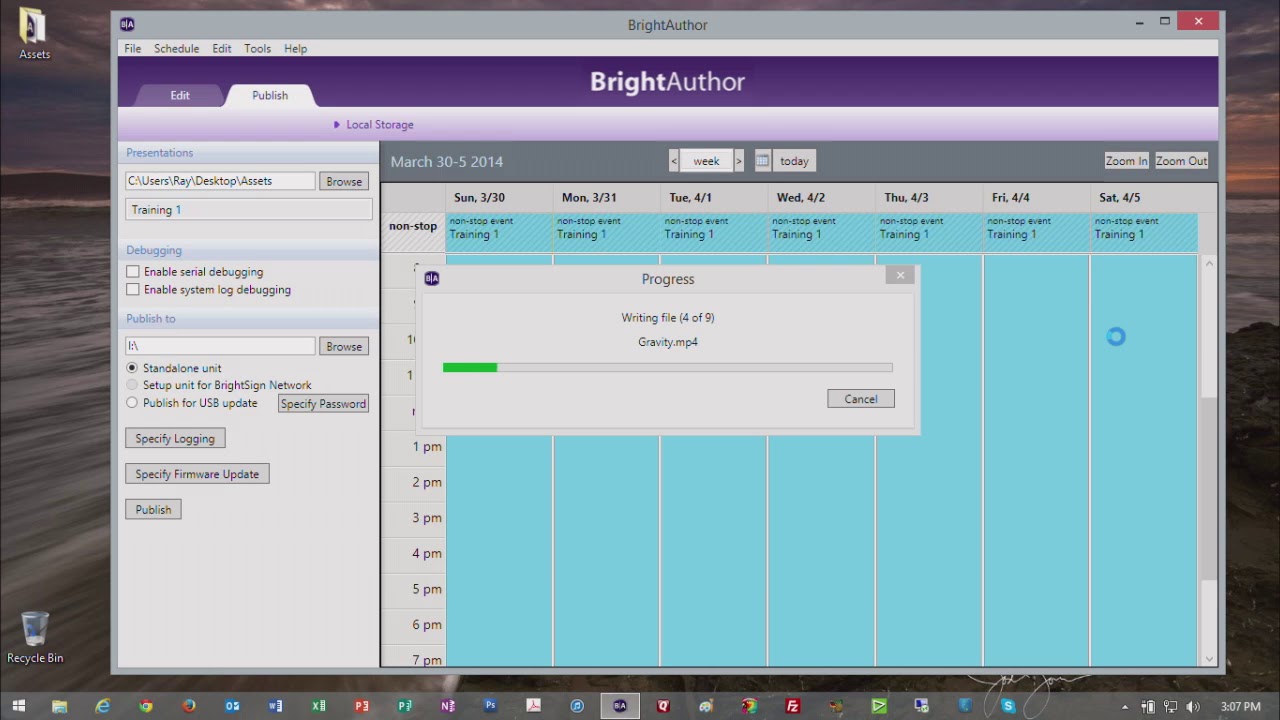Screen dimensions: 1280x720
Task: Open Firefox from taskbar
Action: coord(189,706)
